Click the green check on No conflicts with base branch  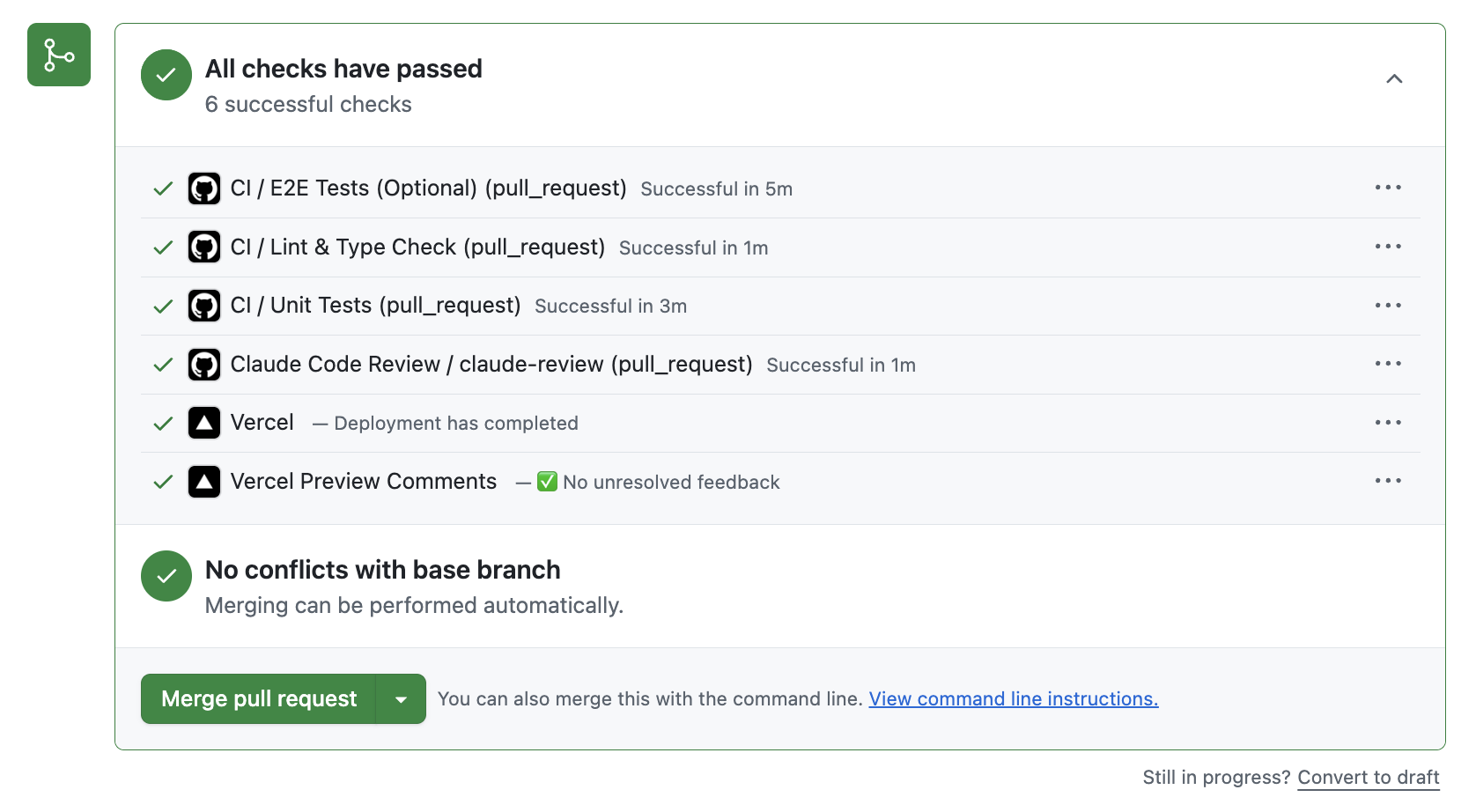point(166,576)
